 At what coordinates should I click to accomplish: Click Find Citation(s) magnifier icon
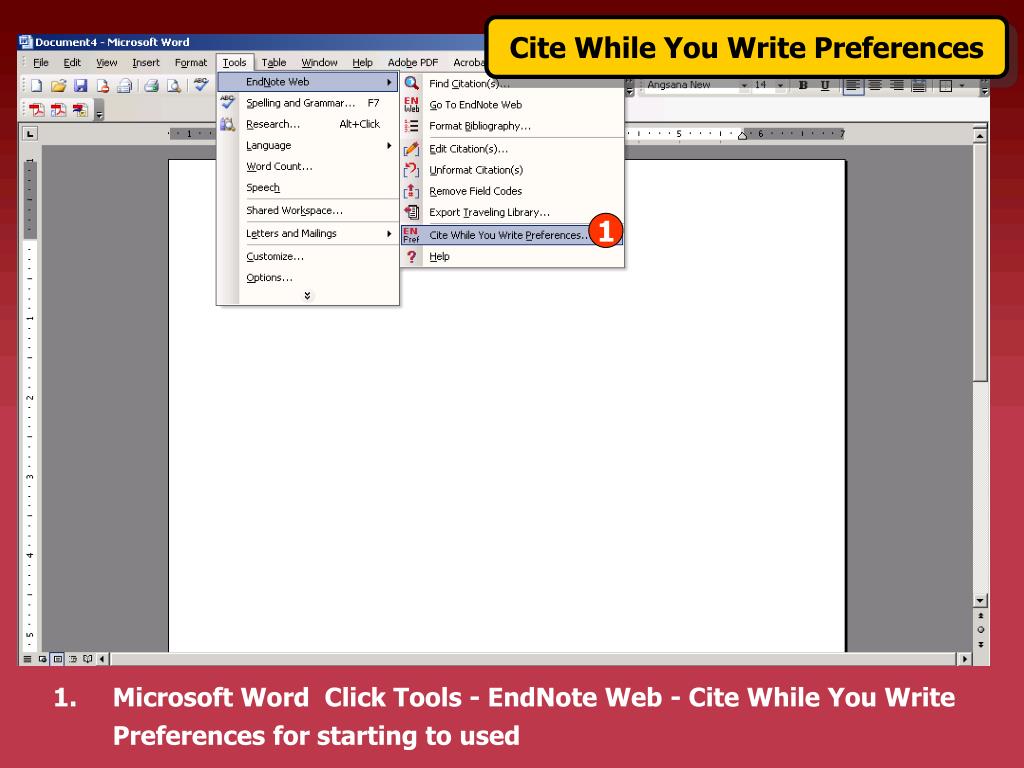point(411,84)
